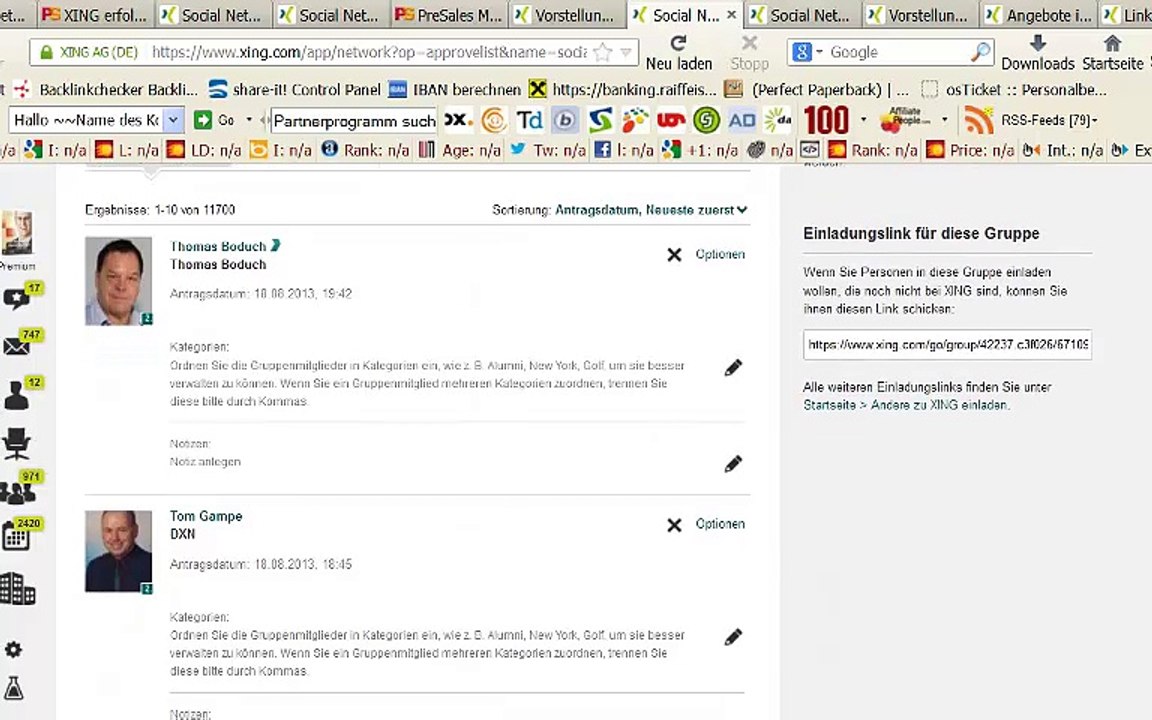Click the Premium profile picture in sidebar
This screenshot has height=720, width=1152.
(17, 232)
